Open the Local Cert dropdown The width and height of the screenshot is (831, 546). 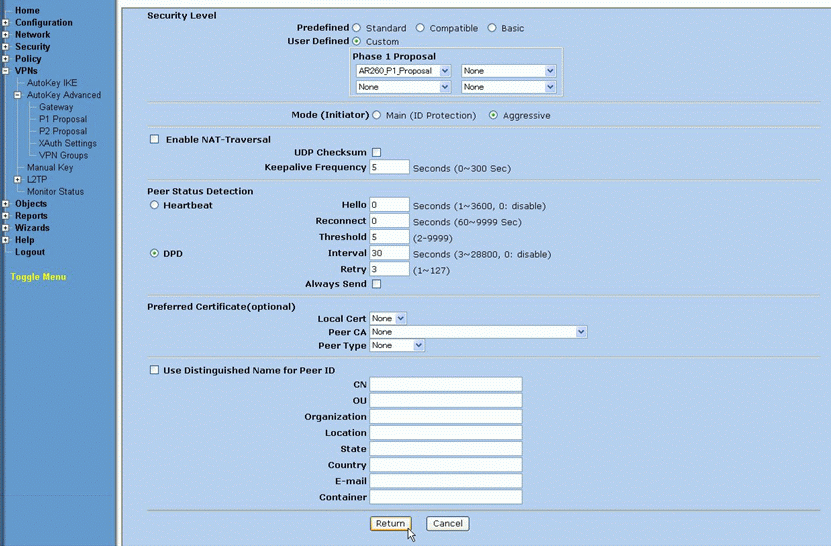(388, 318)
